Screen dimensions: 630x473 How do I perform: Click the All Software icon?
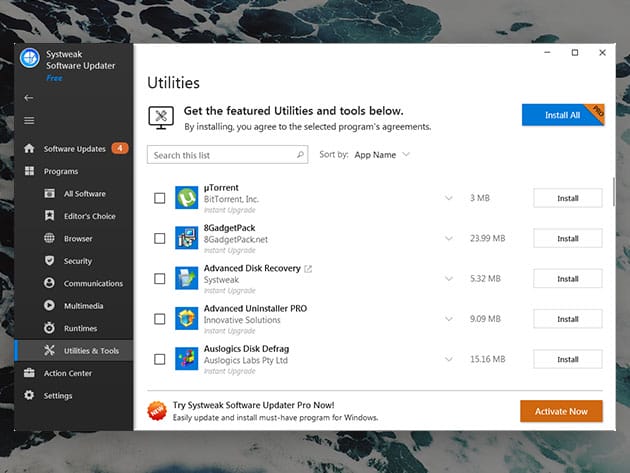(49, 193)
